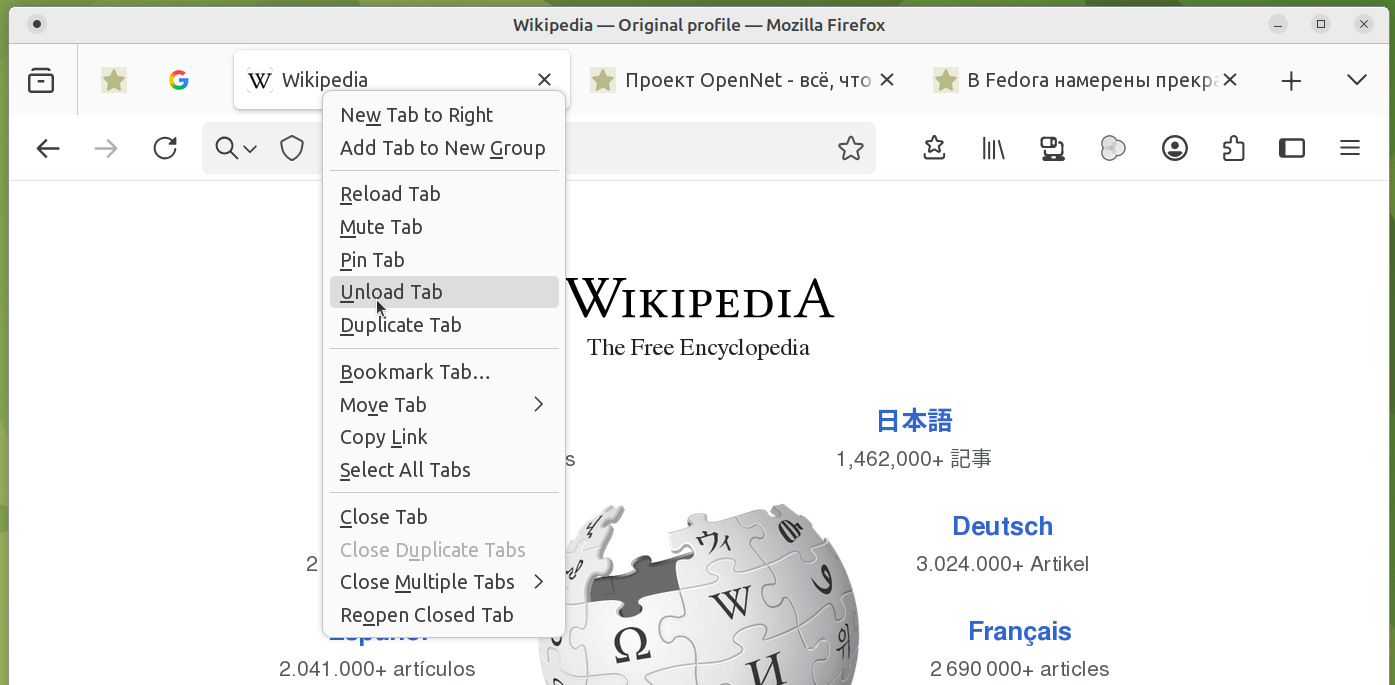Open the Firefox View tab list icon

point(41,80)
